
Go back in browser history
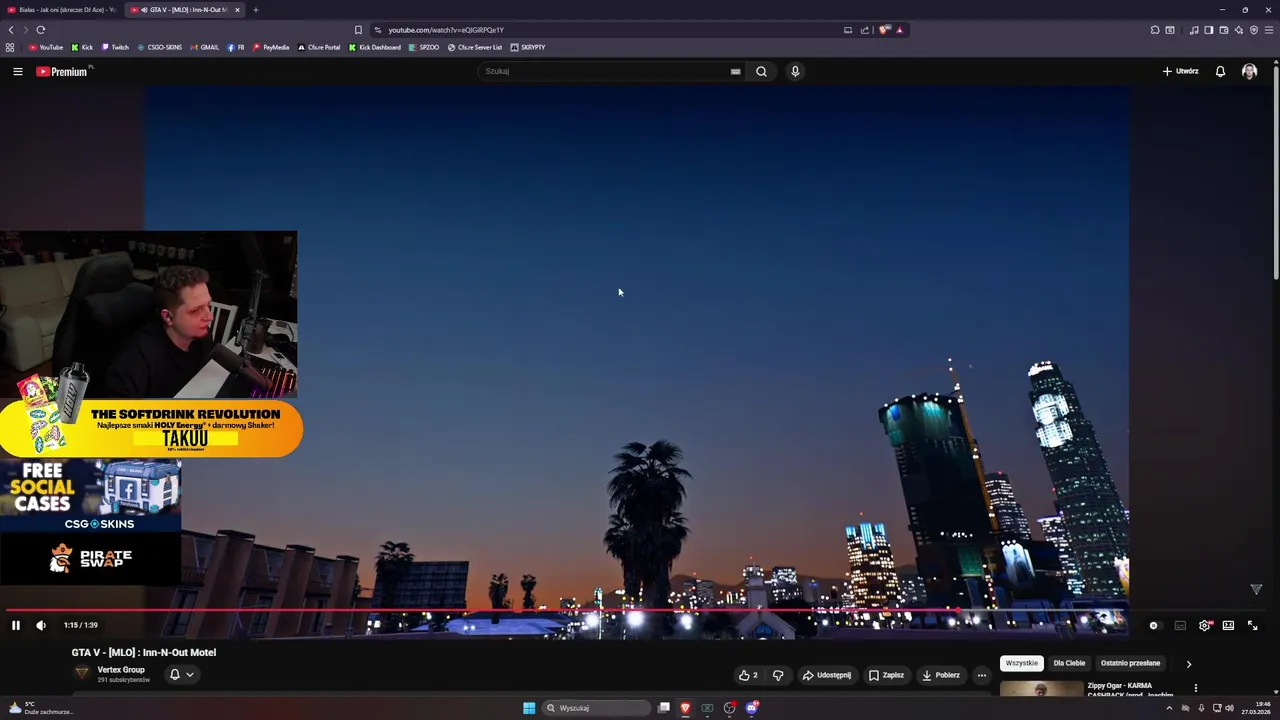pyautogui.click(x=11, y=30)
